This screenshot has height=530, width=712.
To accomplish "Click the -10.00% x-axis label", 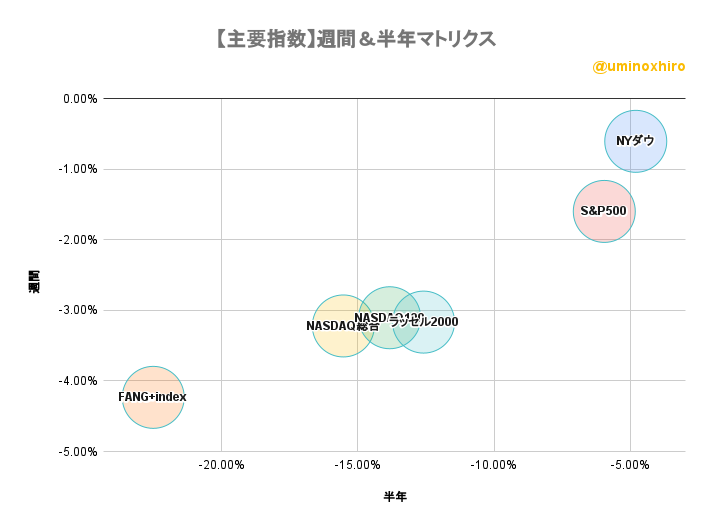I will click(494, 465).
